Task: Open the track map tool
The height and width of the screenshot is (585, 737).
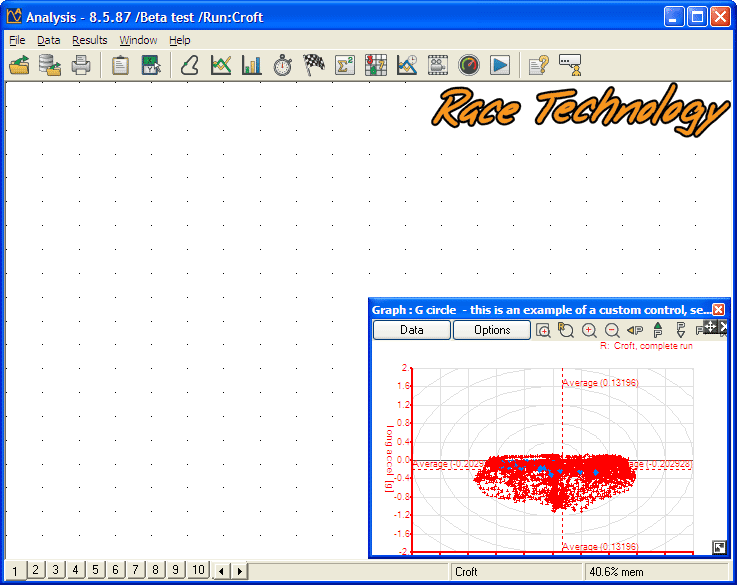Action: (190, 65)
